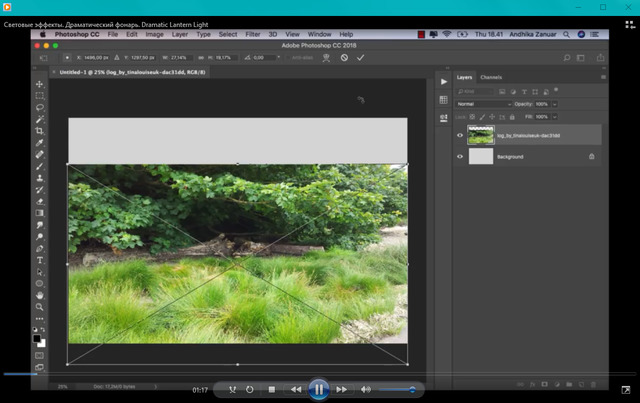Click the Actions play icon in side dock

[443, 82]
